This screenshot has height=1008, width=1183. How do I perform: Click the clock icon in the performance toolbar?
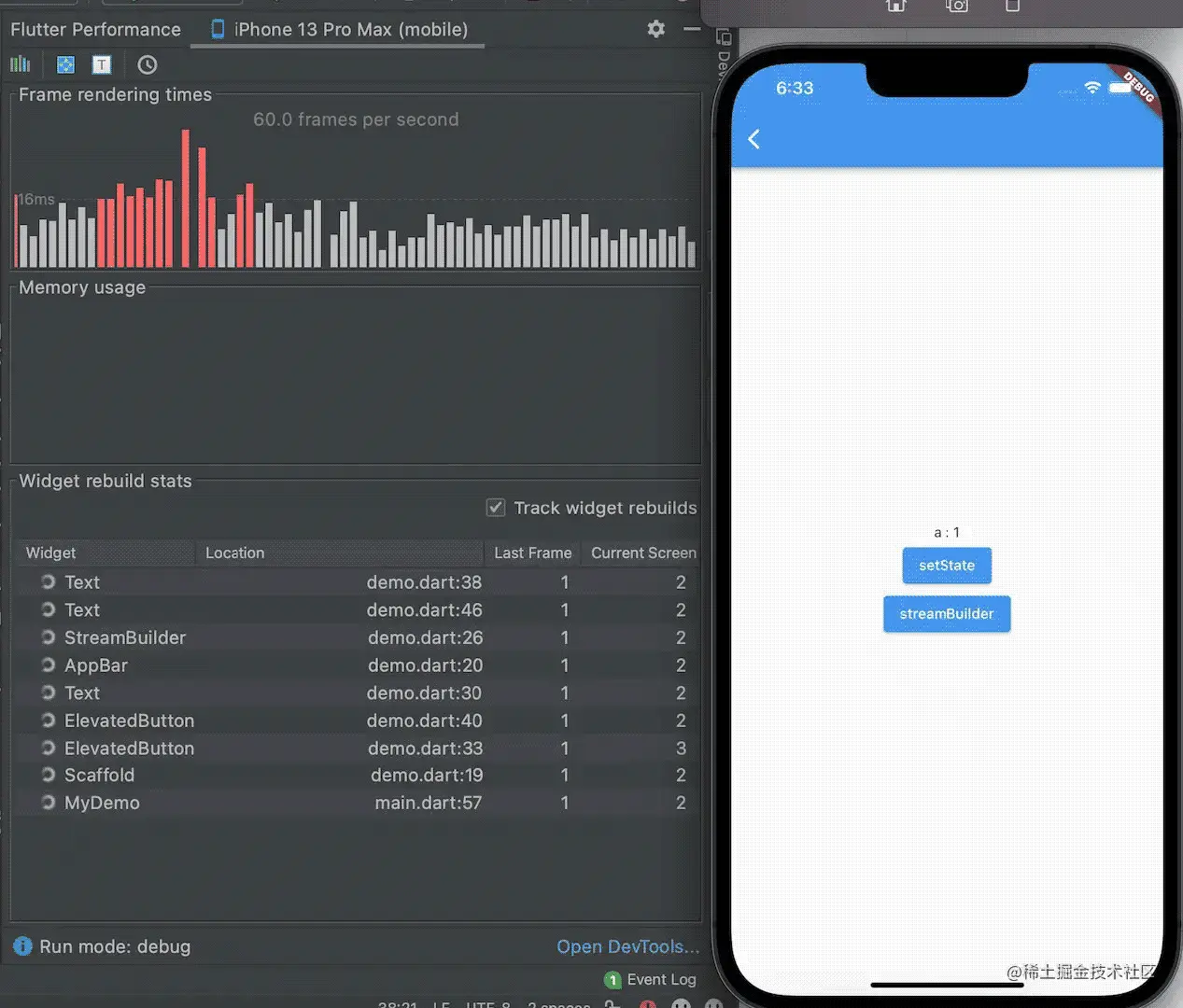tap(148, 64)
